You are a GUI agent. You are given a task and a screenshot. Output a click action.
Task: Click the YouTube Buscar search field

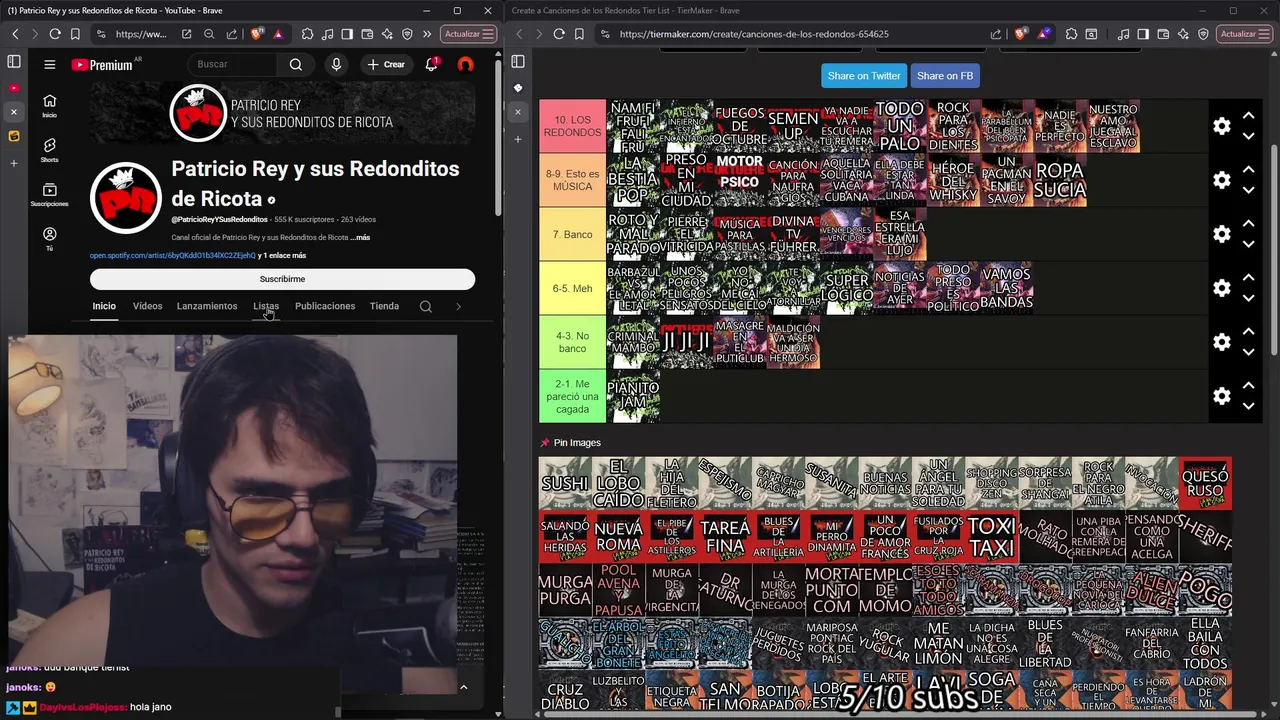click(x=234, y=64)
